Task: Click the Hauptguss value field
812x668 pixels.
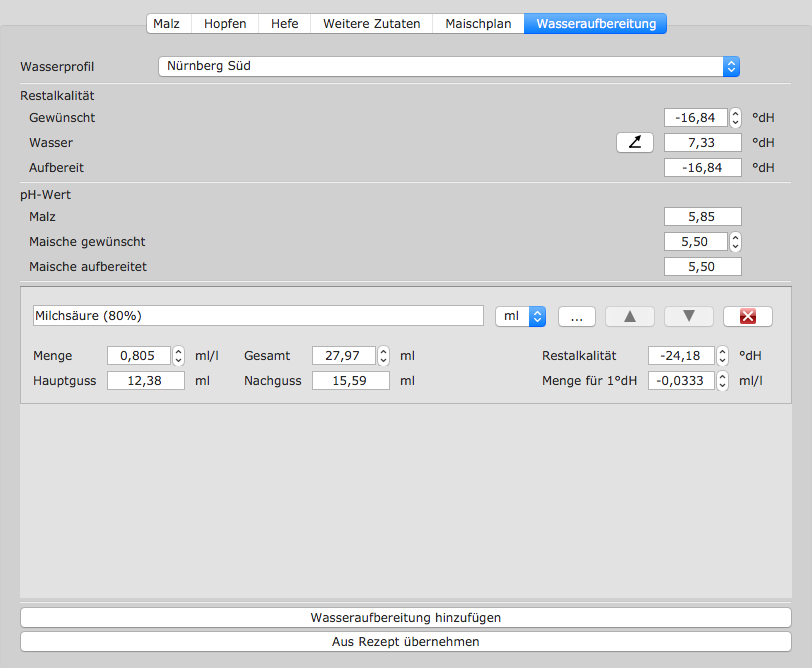Action: pyautogui.click(x=146, y=381)
